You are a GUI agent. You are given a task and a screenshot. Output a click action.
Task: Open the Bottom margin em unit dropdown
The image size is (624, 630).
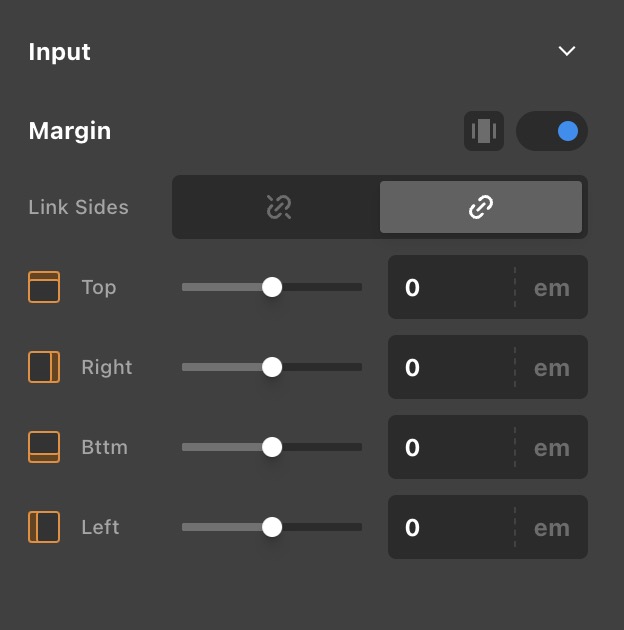click(x=551, y=448)
